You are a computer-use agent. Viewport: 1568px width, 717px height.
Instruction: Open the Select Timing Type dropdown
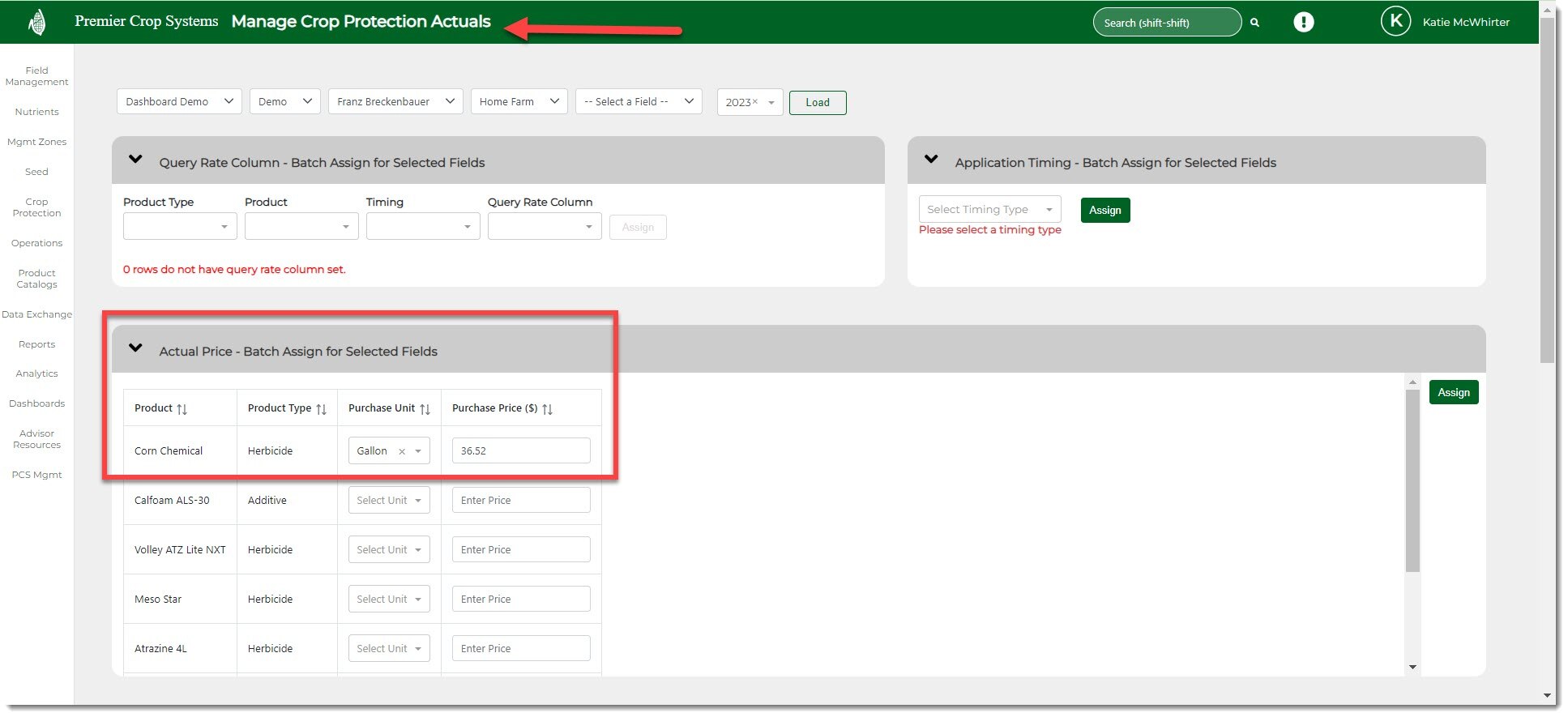(989, 210)
